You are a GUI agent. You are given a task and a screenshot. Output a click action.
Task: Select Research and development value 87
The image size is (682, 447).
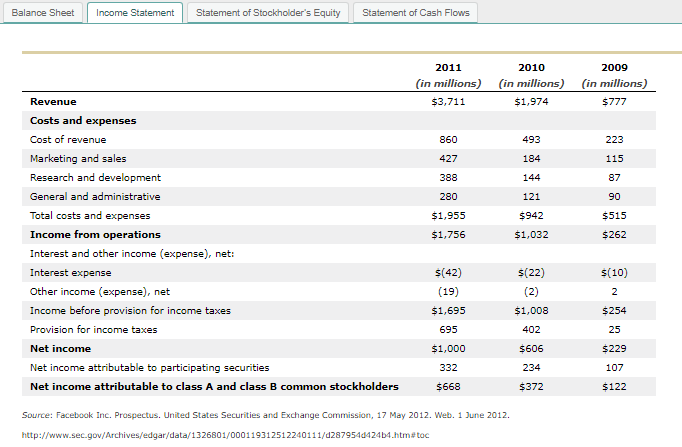tap(614, 177)
